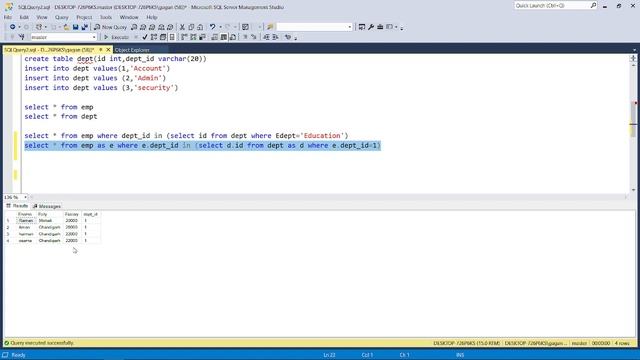Select row 4 header in results grid

8,240
